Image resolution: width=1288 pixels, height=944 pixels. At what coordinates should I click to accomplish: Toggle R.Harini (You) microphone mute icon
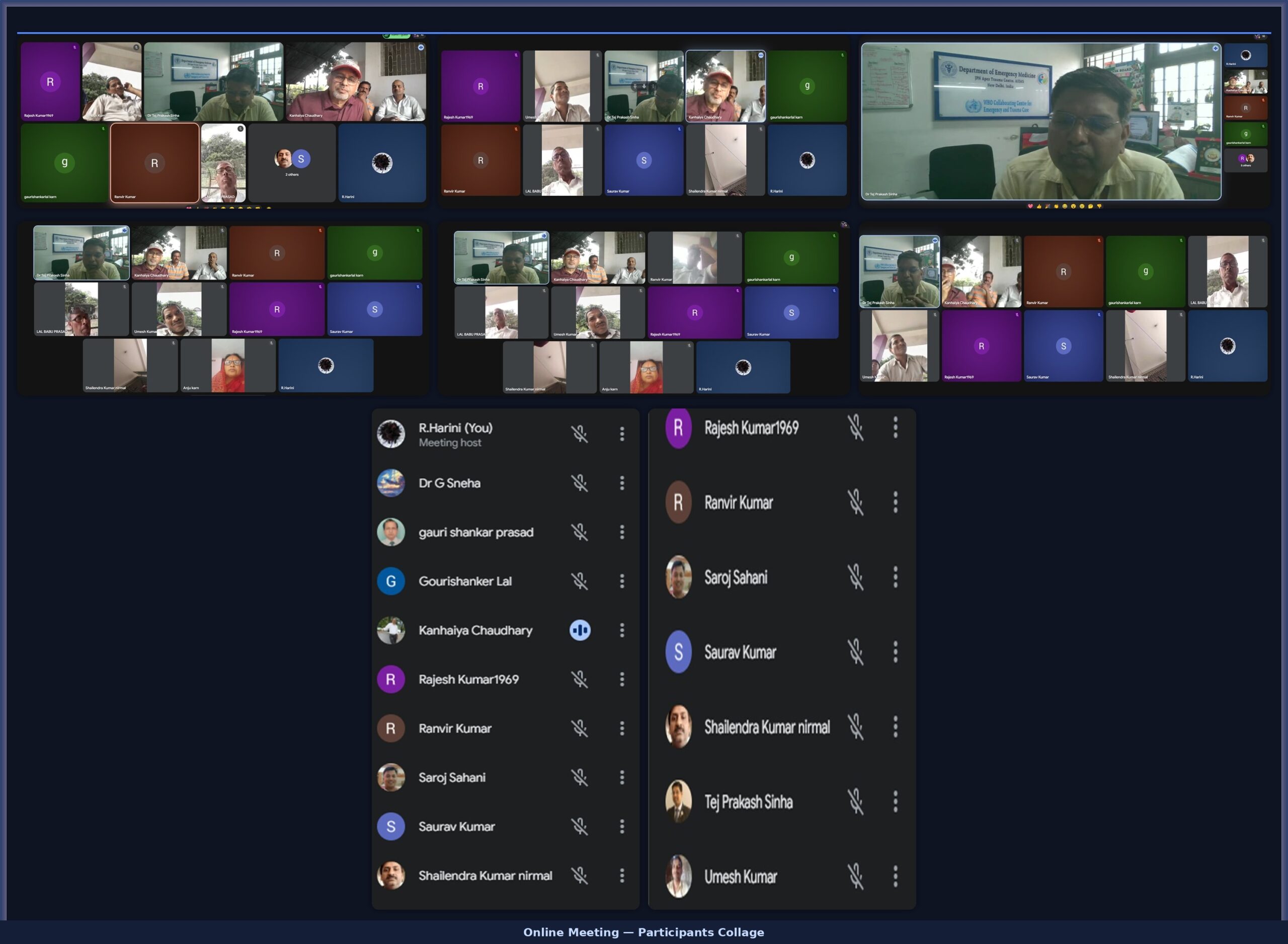click(x=579, y=434)
